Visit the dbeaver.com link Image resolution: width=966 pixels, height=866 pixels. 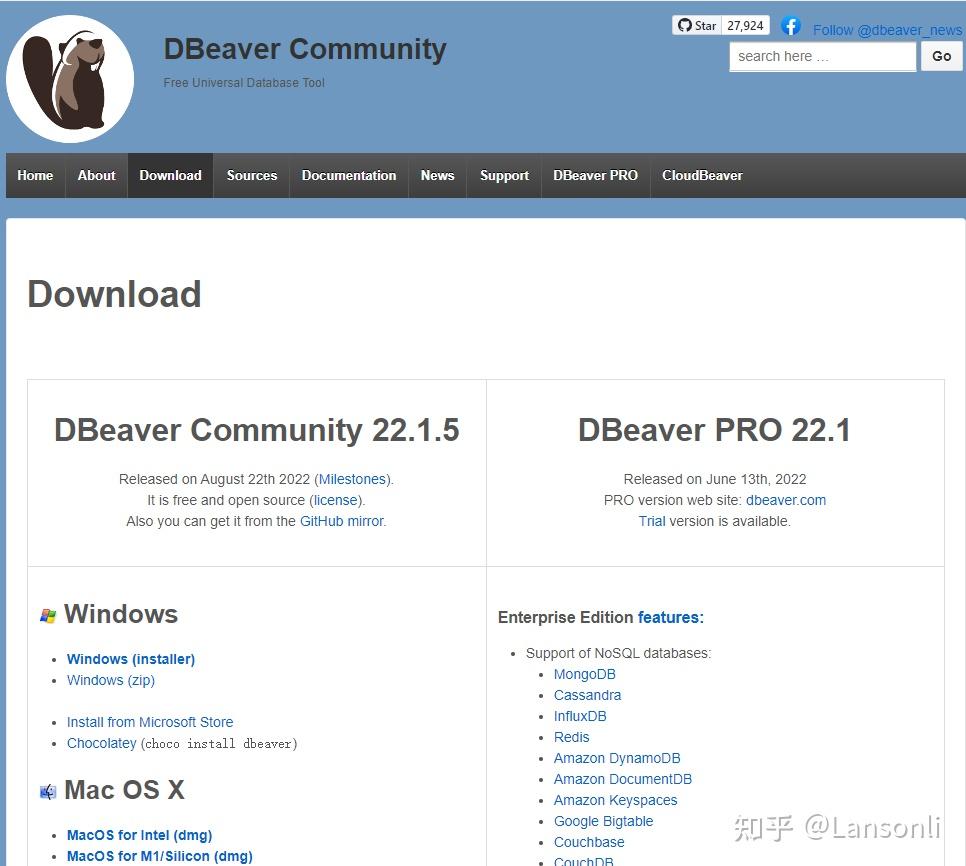click(785, 500)
